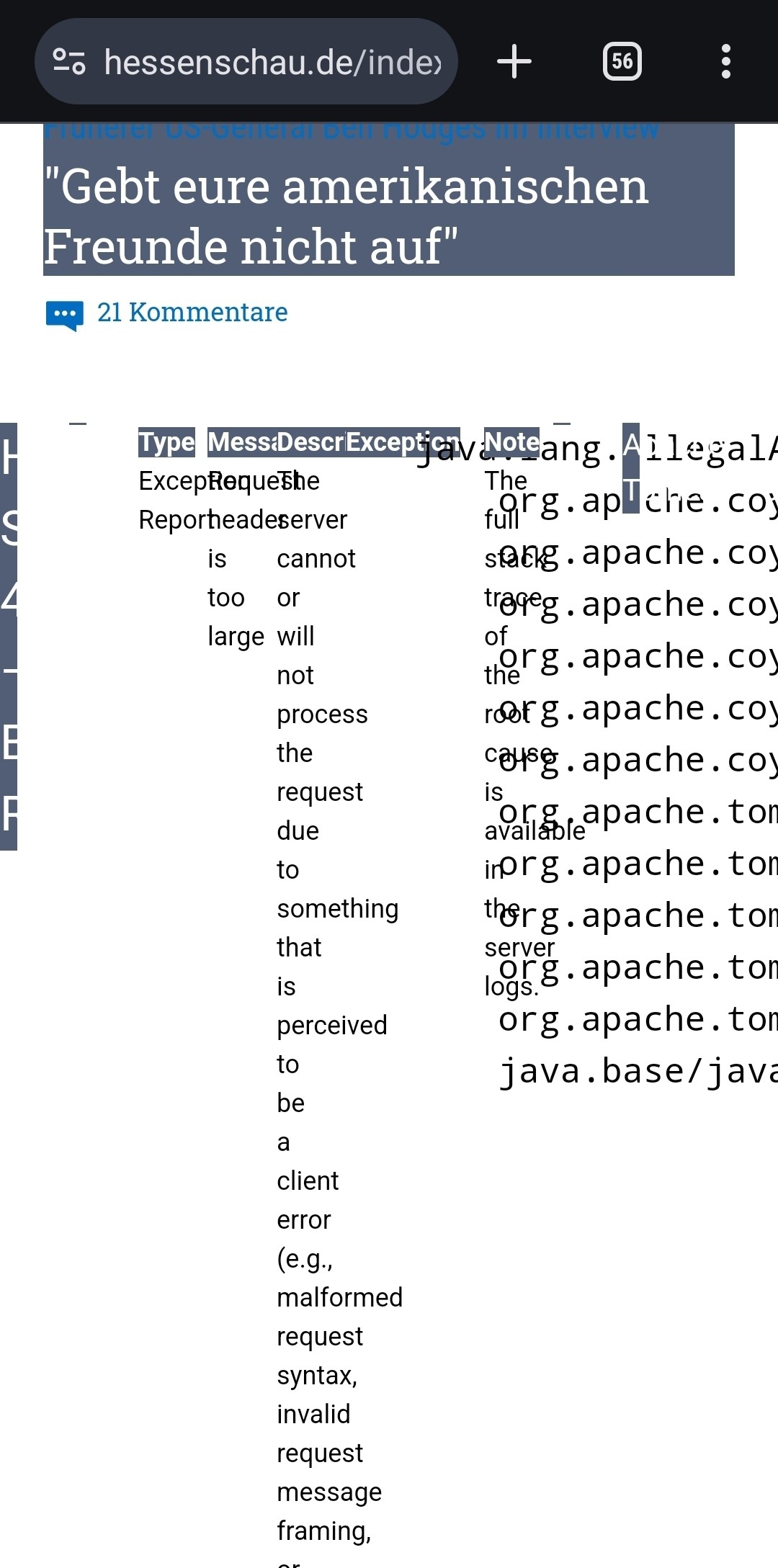Select the word "client" in the description

(308, 1181)
